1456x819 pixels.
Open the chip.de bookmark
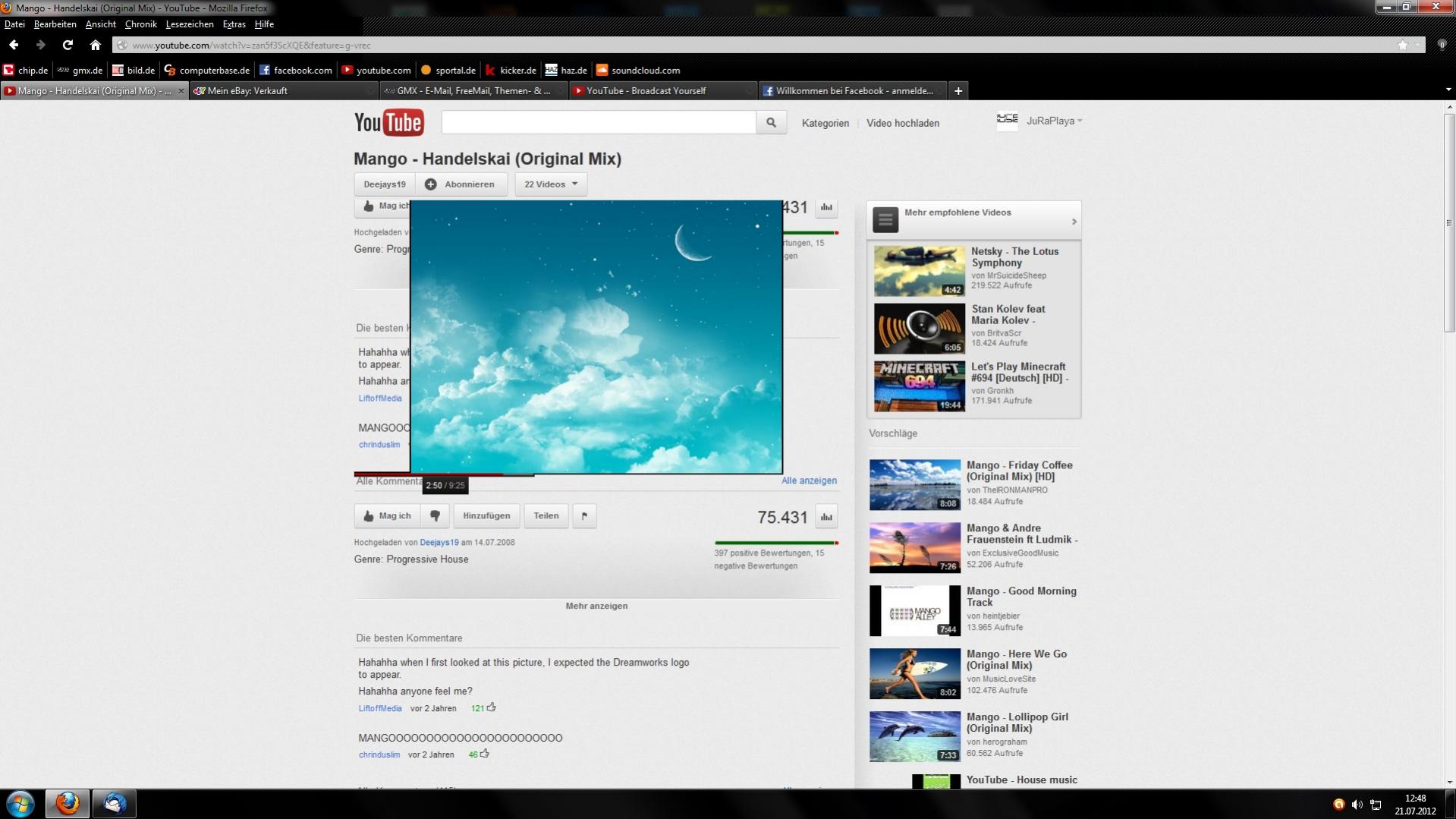(26, 71)
